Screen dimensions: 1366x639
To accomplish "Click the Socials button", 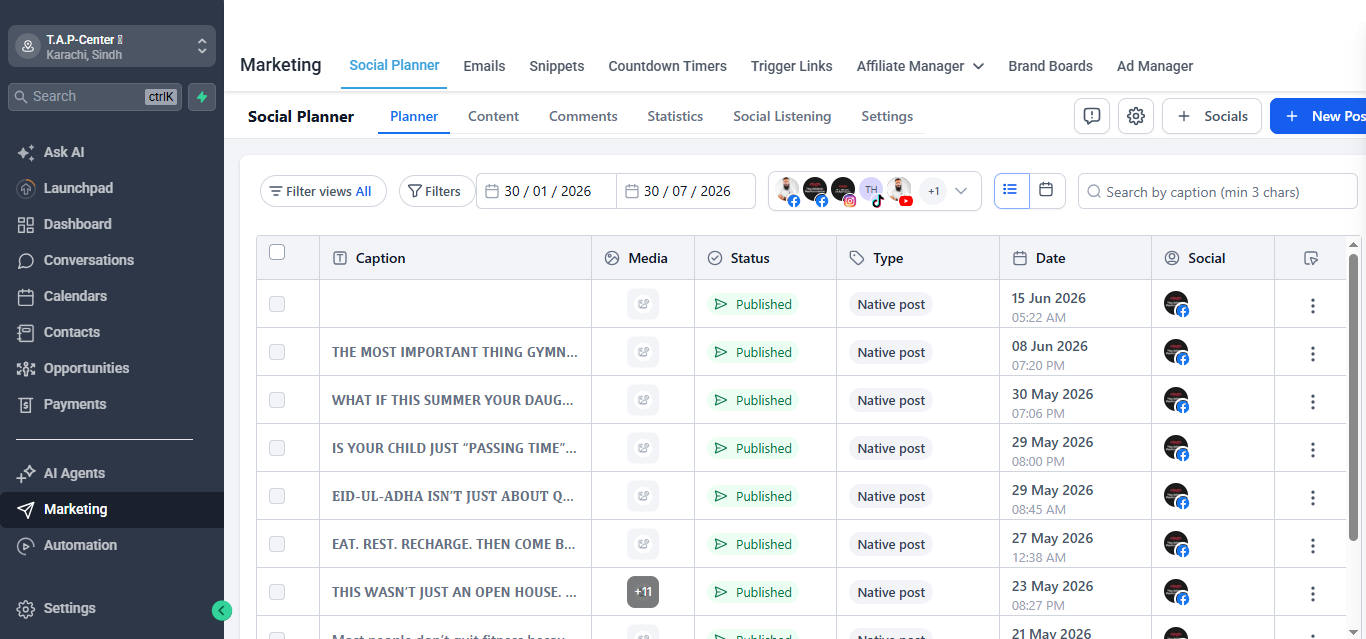I will pyautogui.click(x=1212, y=116).
